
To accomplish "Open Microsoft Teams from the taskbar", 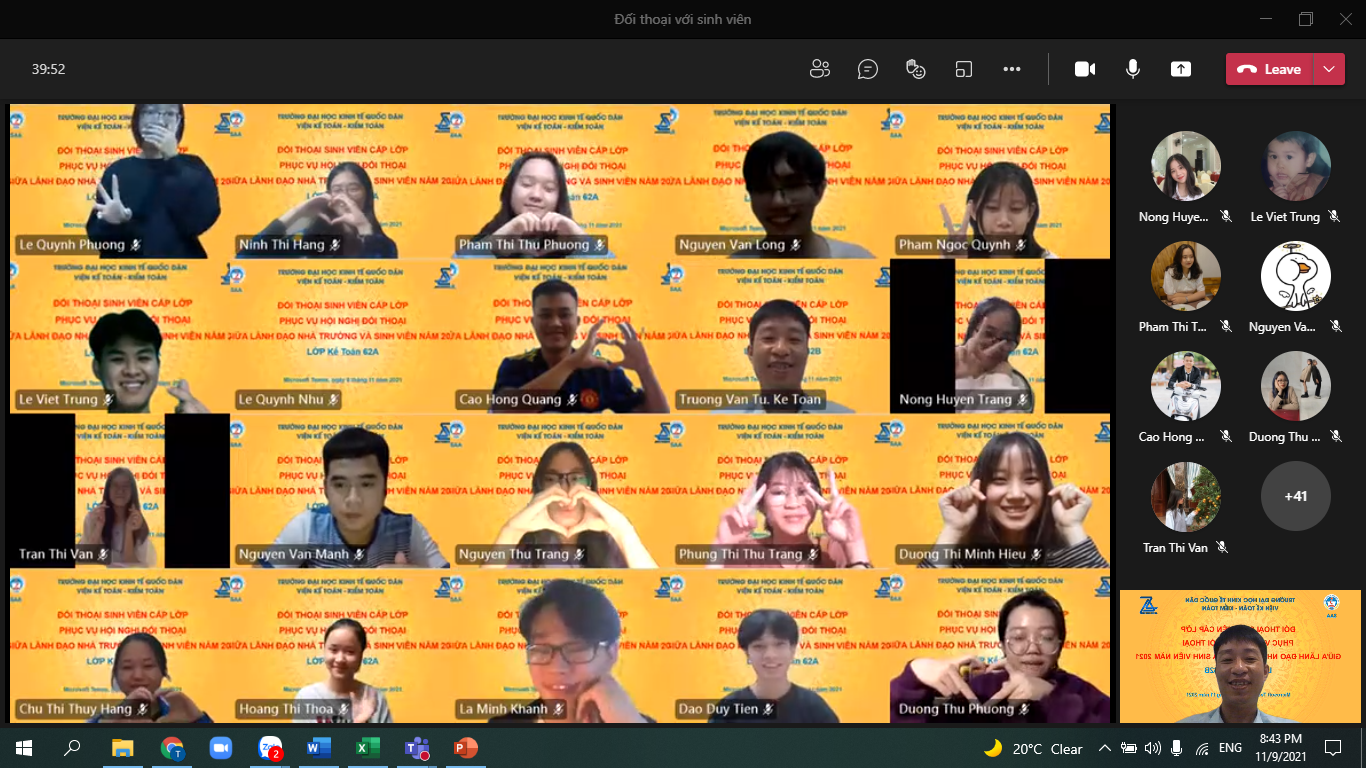I will pos(416,747).
